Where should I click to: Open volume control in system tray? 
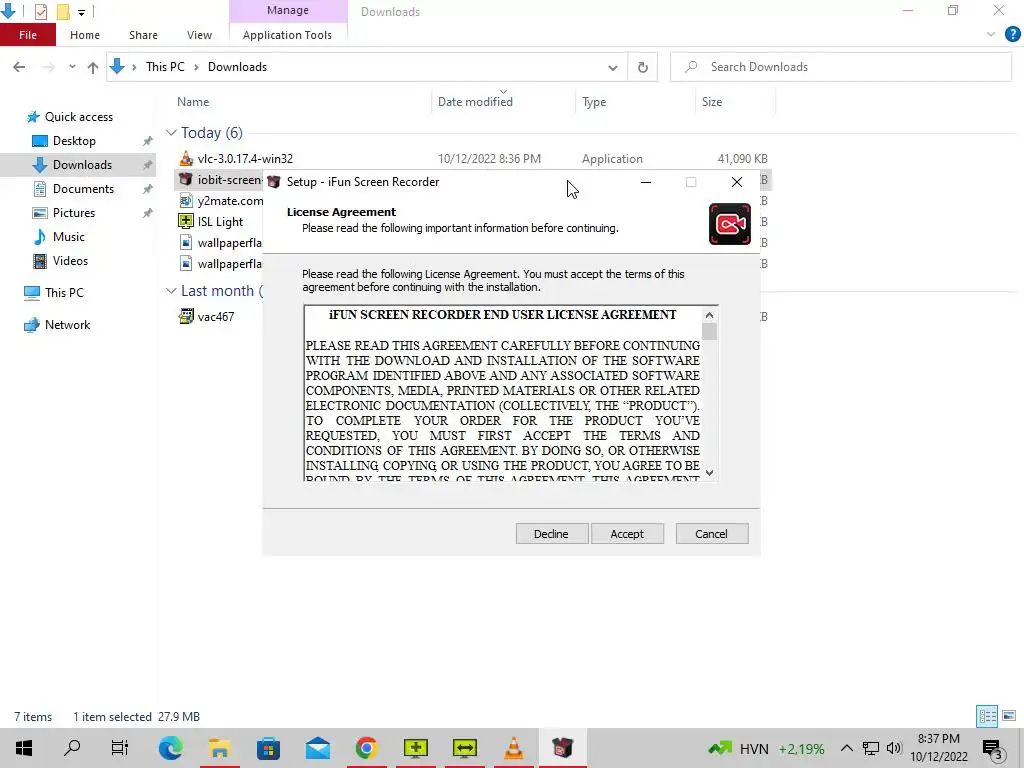pyautogui.click(x=894, y=748)
